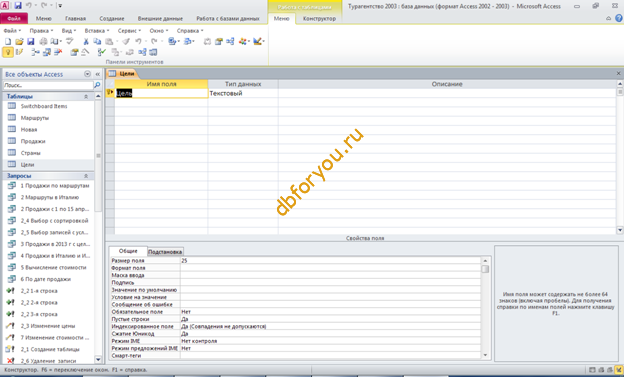Click the delete rows icon with red X

coord(58,52)
